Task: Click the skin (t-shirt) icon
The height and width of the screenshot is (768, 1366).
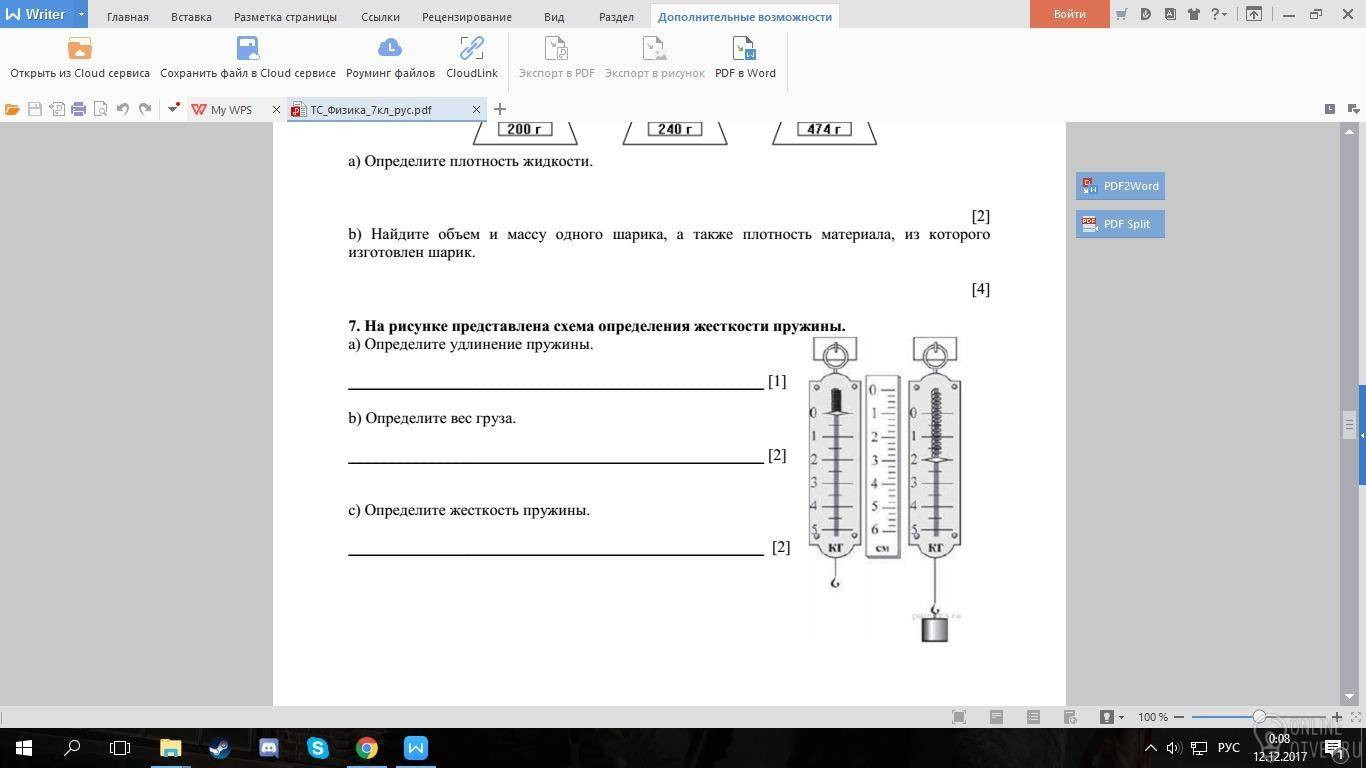Action: (x=1193, y=14)
